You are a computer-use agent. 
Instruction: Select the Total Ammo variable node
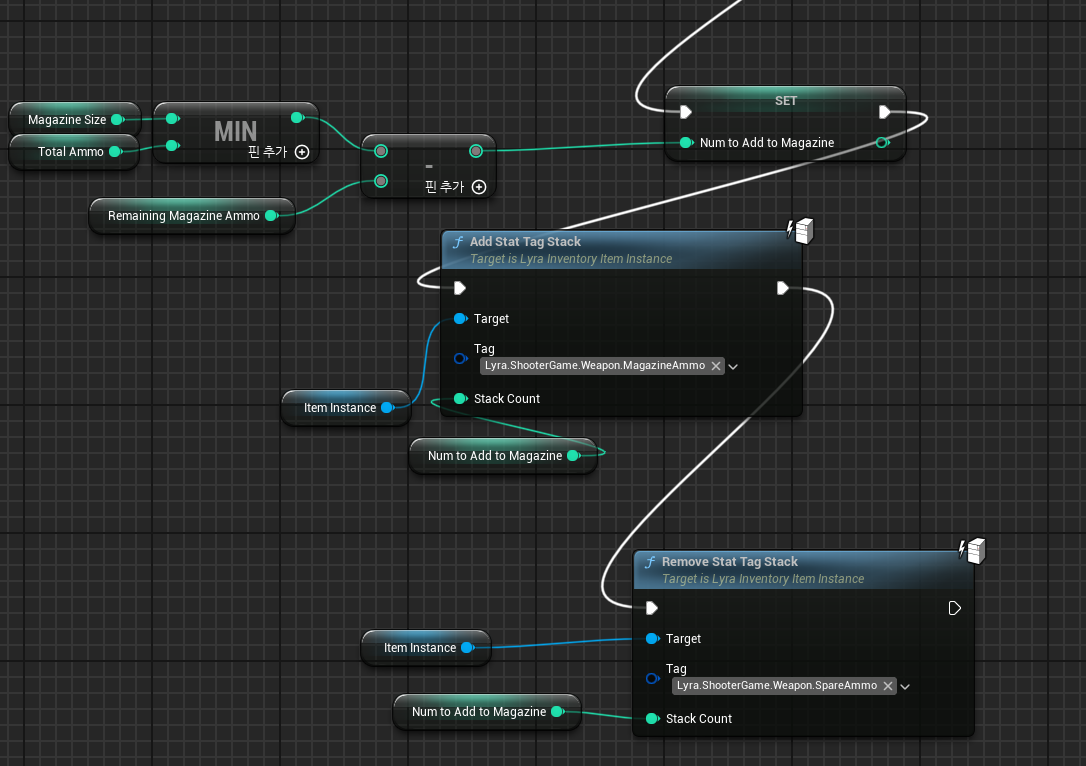(x=74, y=152)
